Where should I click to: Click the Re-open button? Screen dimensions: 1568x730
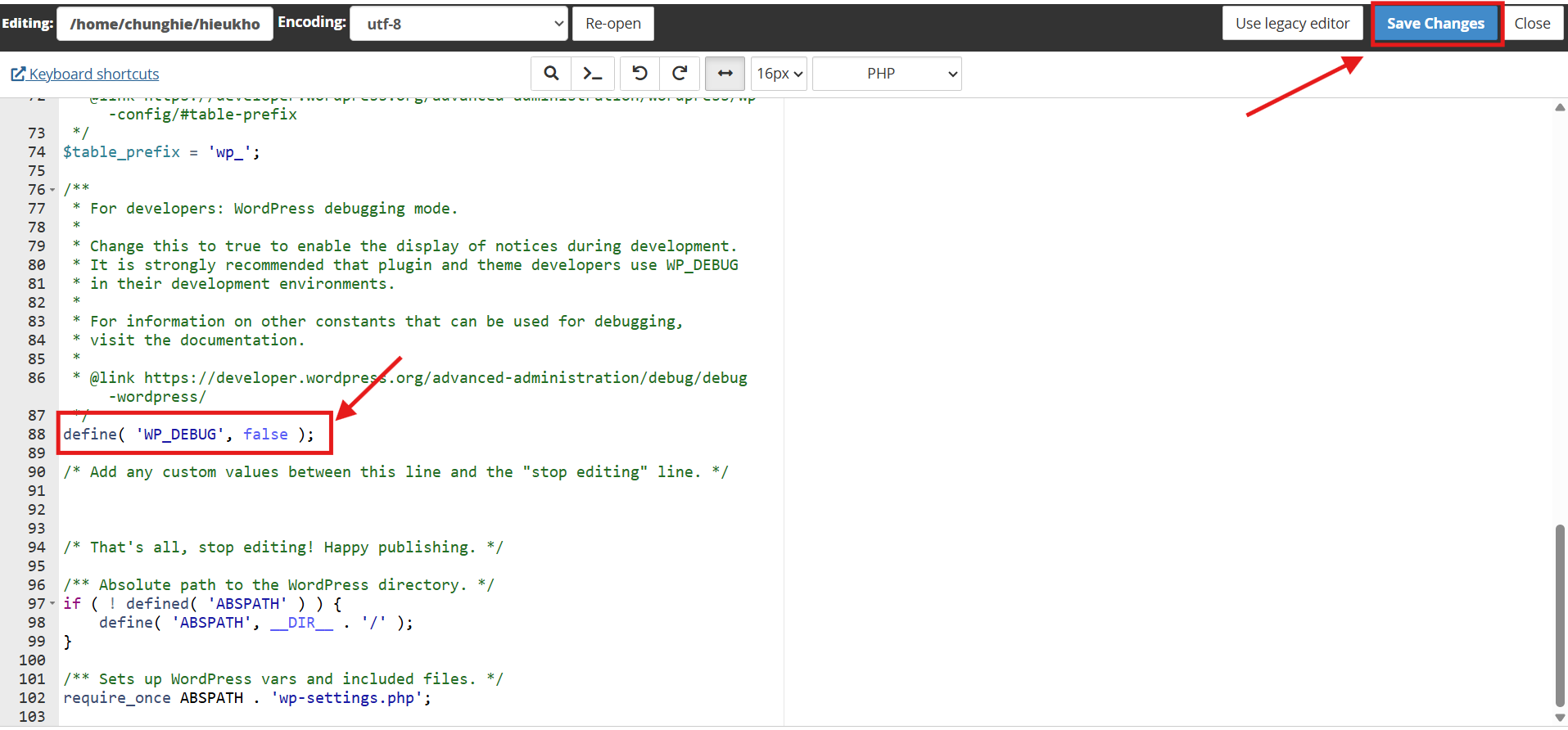pyautogui.click(x=612, y=24)
